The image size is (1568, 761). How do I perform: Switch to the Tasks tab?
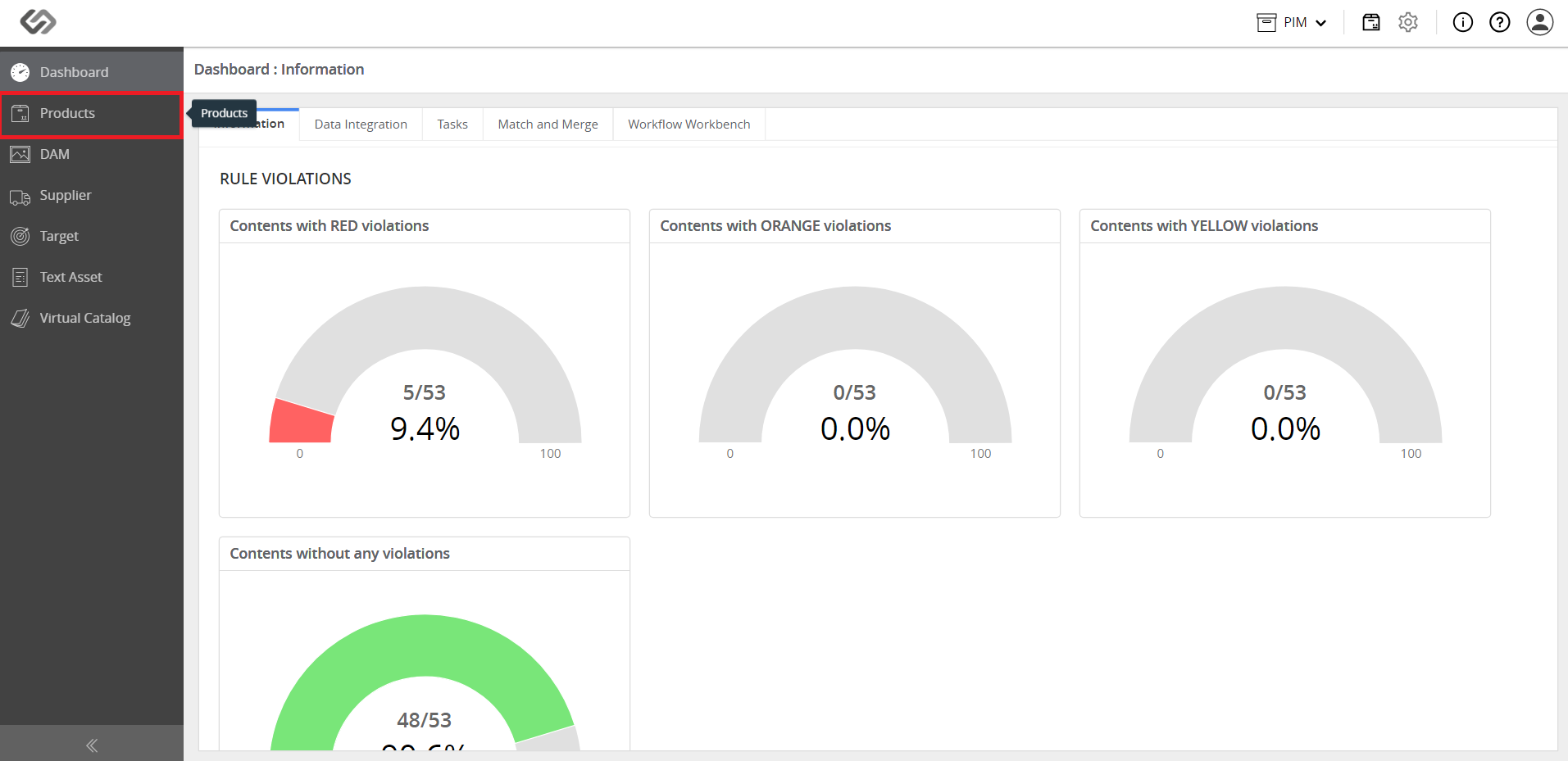pyautogui.click(x=452, y=125)
